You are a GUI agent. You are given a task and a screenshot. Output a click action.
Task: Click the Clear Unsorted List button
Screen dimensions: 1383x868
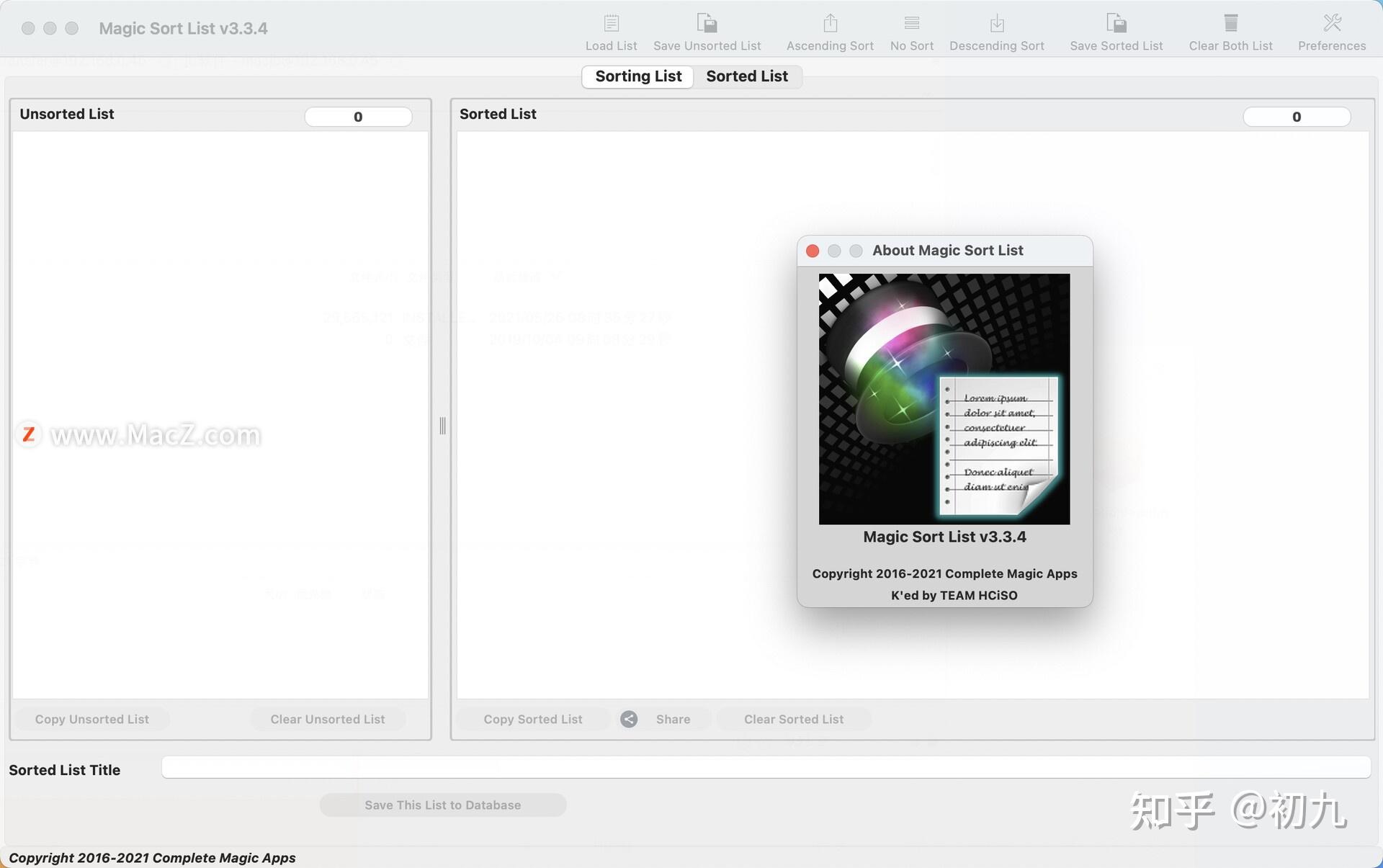coord(328,719)
